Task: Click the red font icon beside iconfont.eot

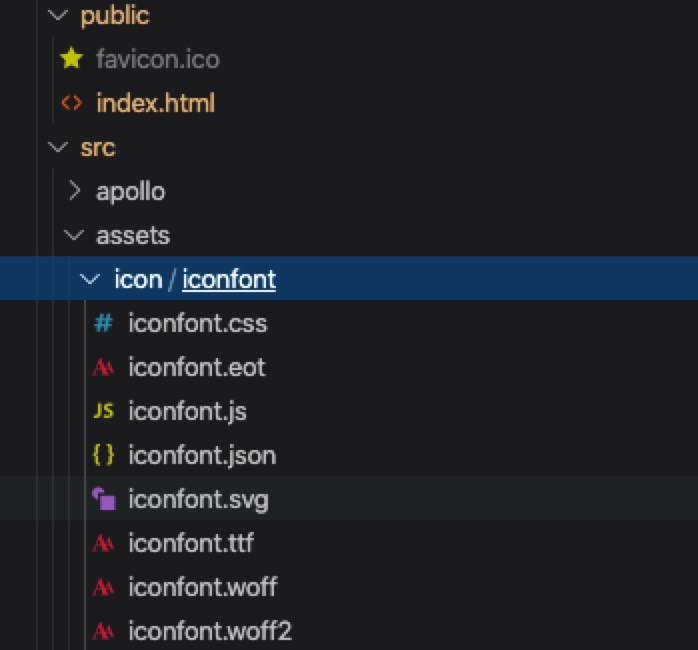Action: (102, 367)
